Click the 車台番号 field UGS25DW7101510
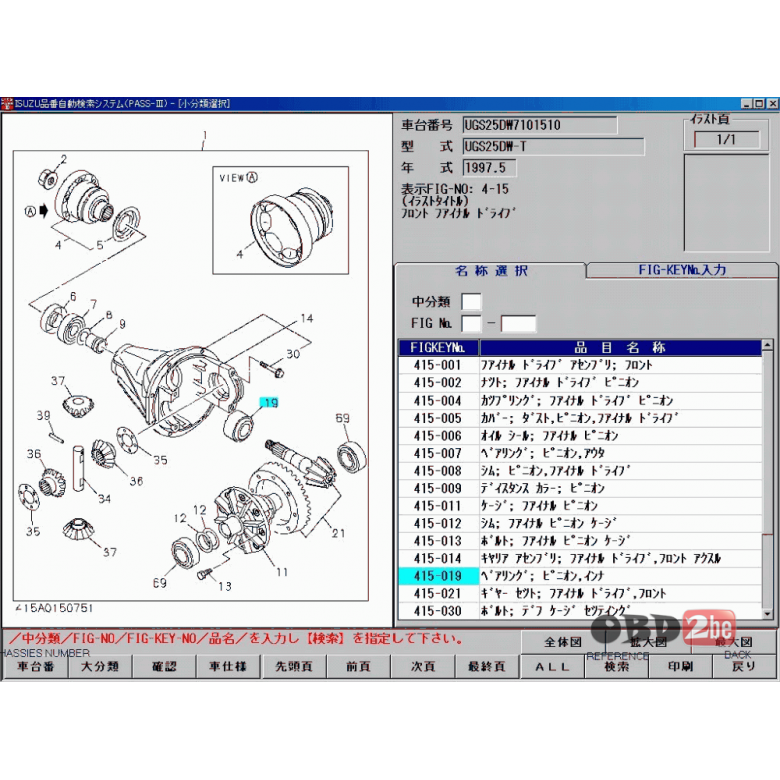This screenshot has height=780, width=780. [x=540, y=125]
